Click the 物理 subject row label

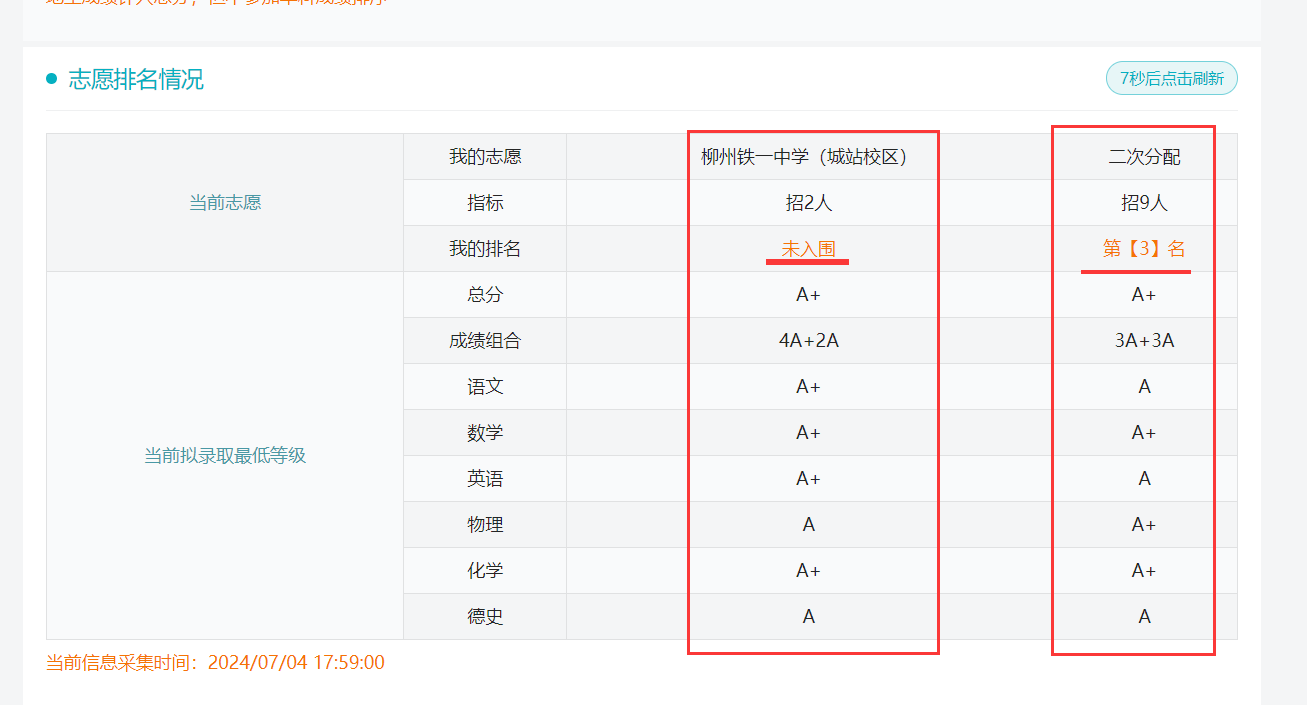[x=485, y=525]
